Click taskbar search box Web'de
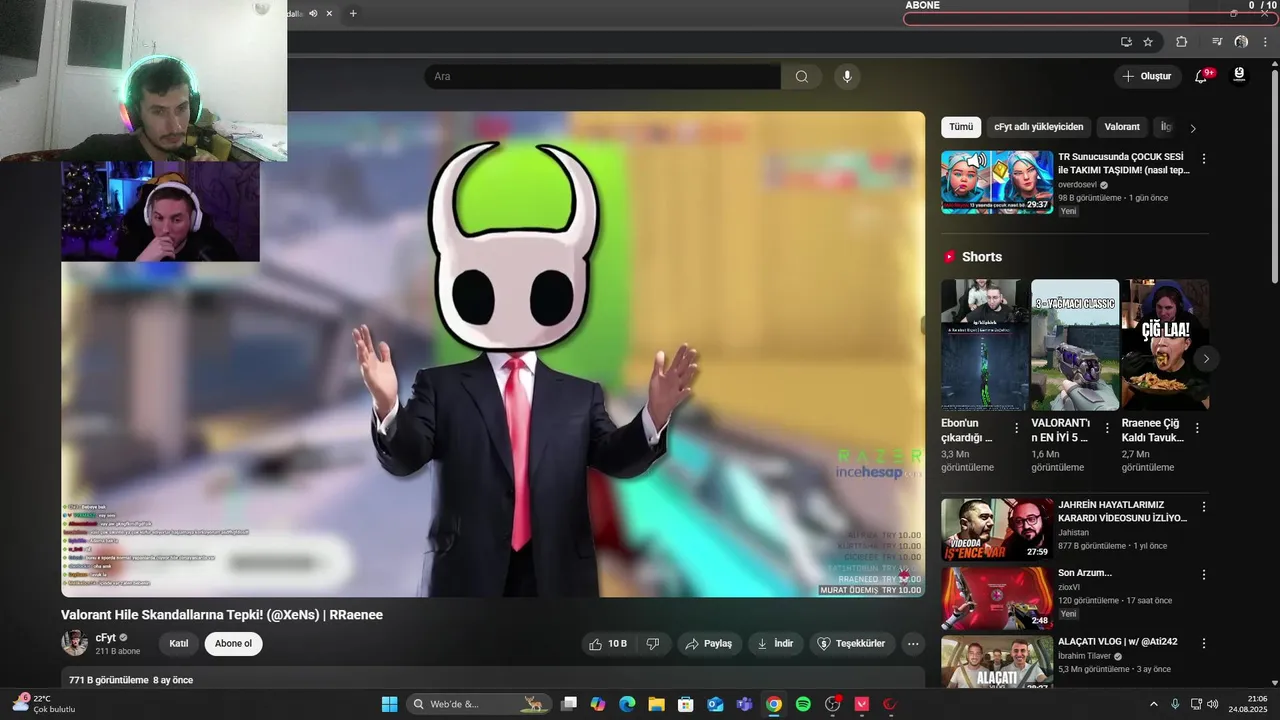Image resolution: width=1280 pixels, height=720 pixels. tap(478, 704)
